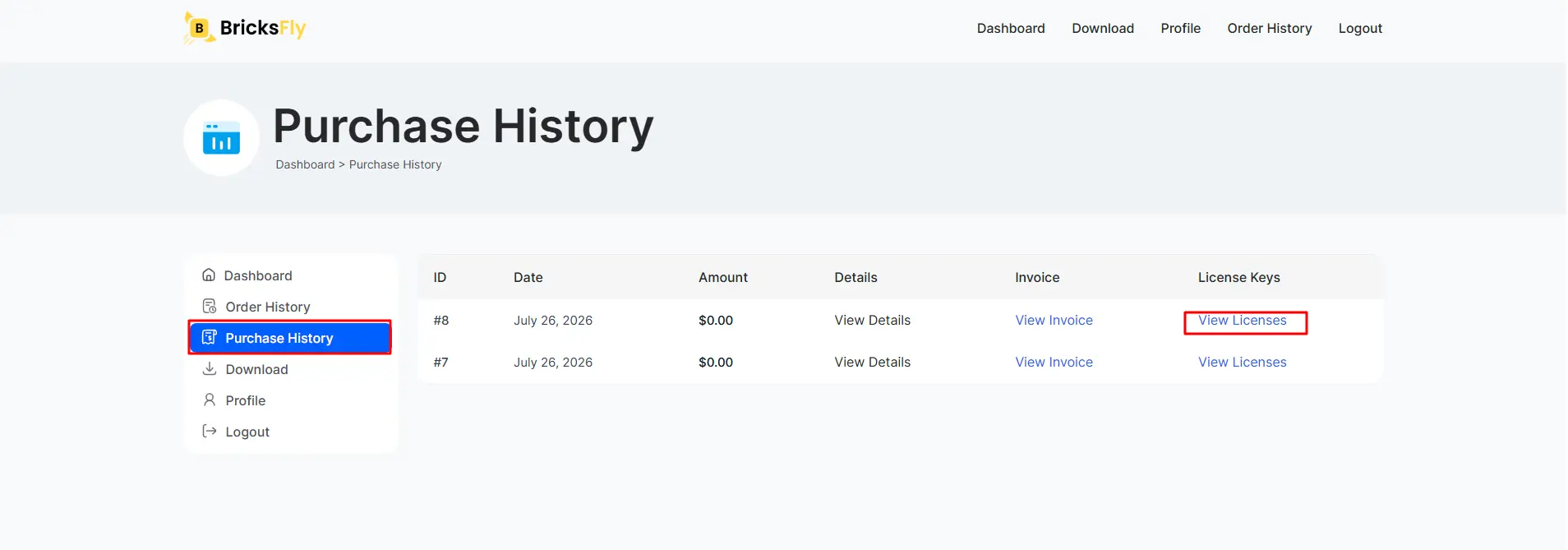
Task: Select Logout in the top navigation
Action: pos(1360,28)
